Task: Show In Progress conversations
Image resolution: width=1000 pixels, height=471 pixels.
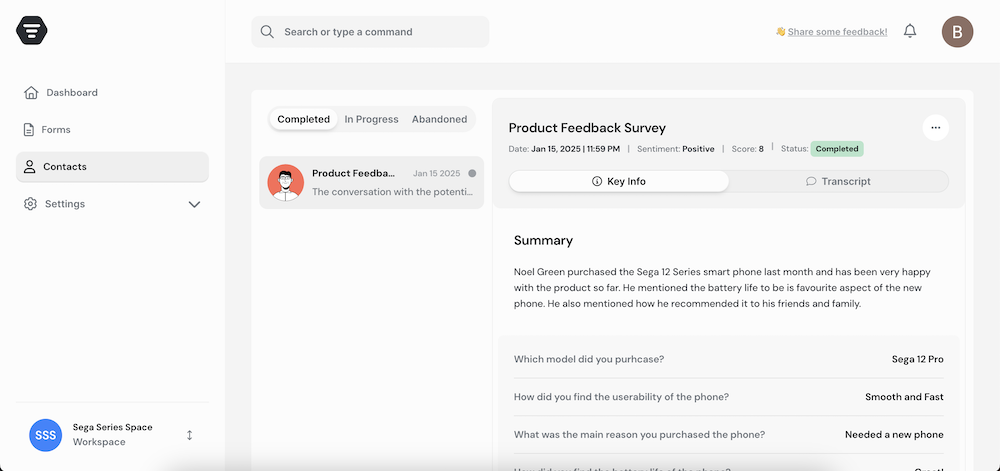Action: (371, 119)
